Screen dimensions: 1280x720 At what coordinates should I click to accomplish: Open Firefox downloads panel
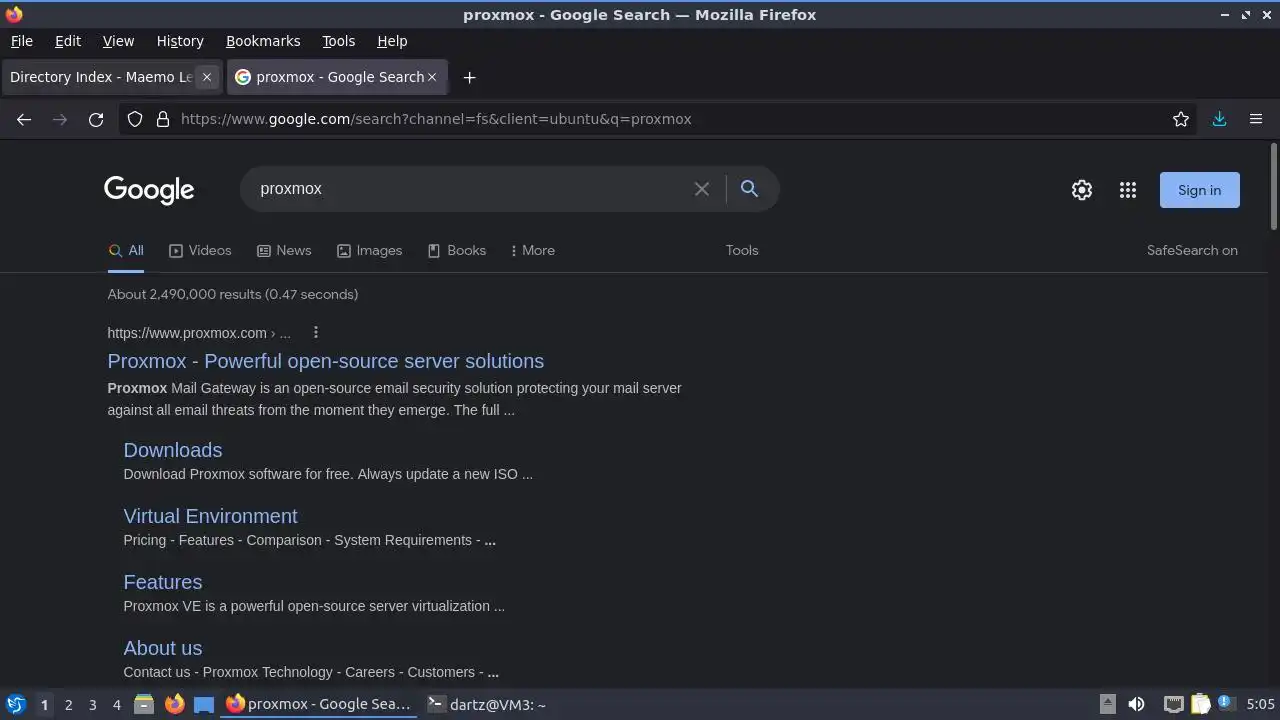(1219, 119)
